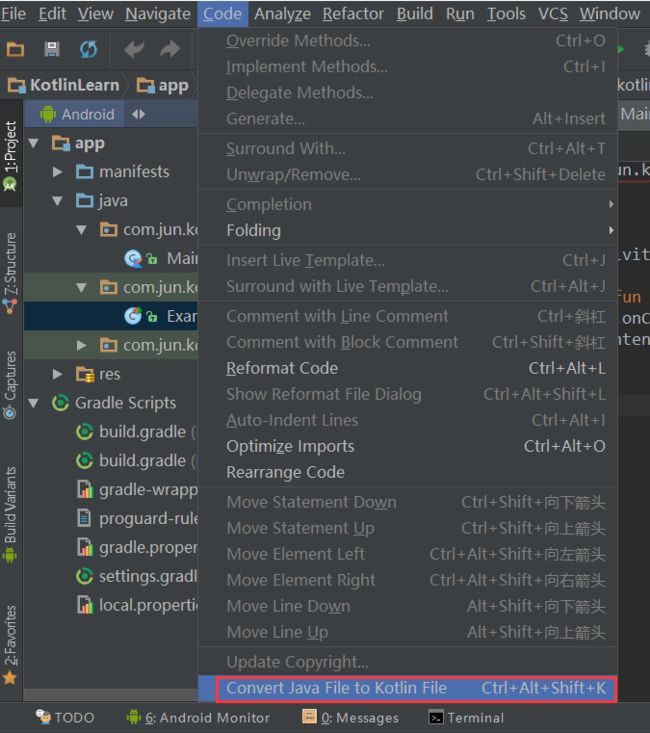Expand the third com.jun package
650x733 pixels.
click(81, 345)
